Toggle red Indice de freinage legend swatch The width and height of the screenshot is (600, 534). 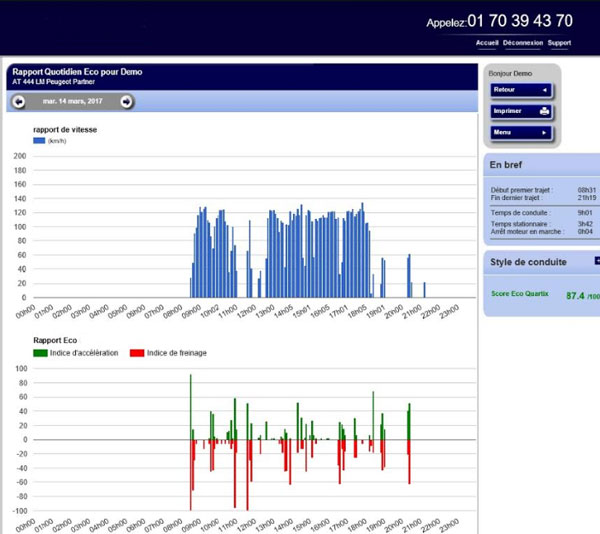coord(138,353)
